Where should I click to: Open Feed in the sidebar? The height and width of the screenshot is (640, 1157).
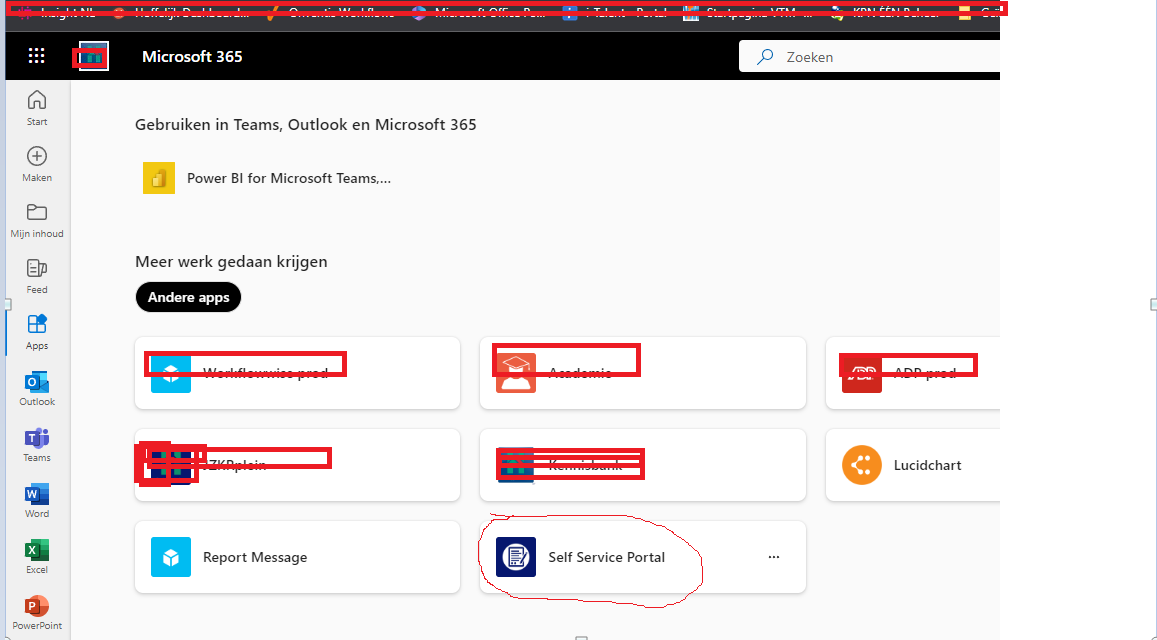37,276
